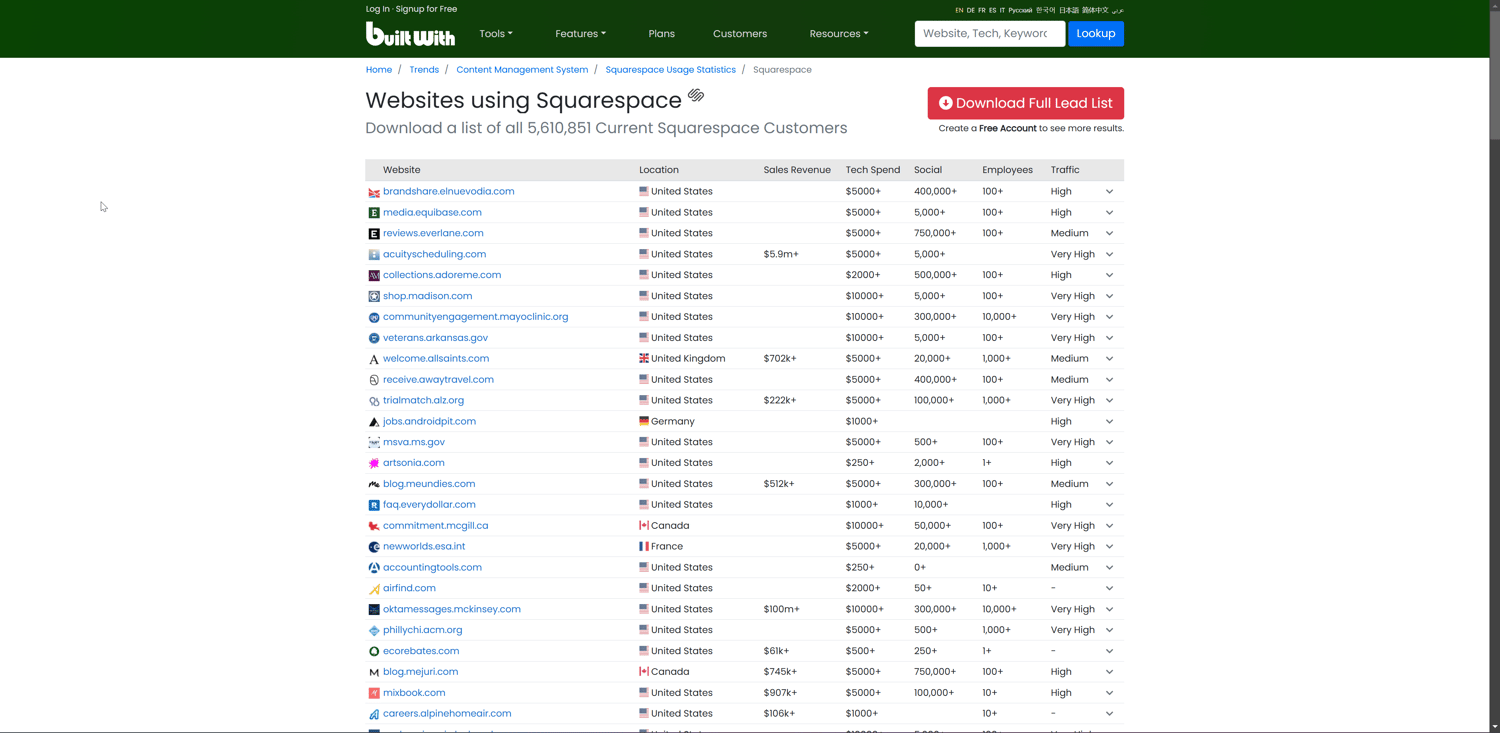Viewport: 1500px width, 733px height.
Task: Click $100m+ revenue cell for McKinsey row
Action: 781,609
